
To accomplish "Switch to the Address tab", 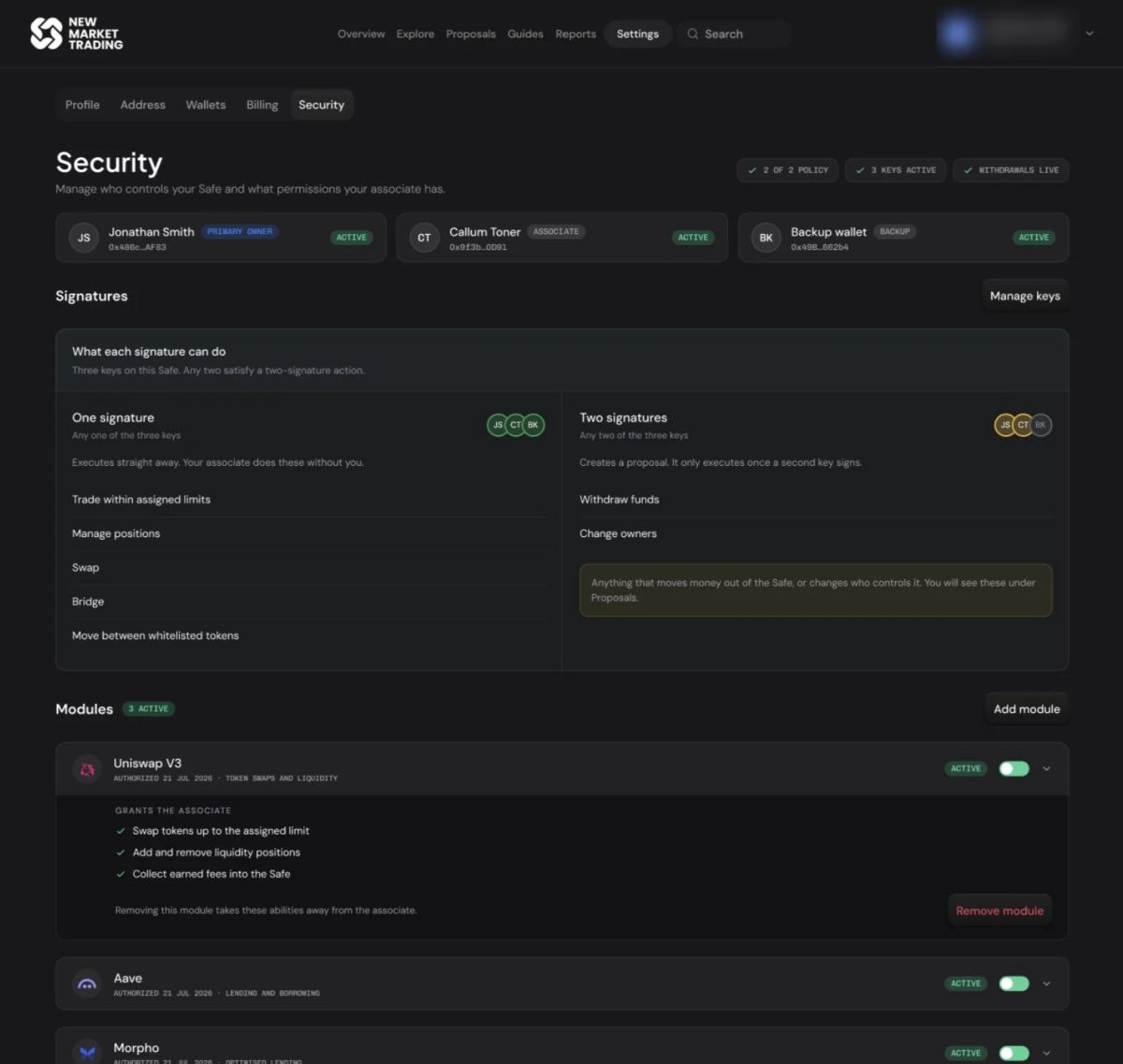I will pos(142,105).
